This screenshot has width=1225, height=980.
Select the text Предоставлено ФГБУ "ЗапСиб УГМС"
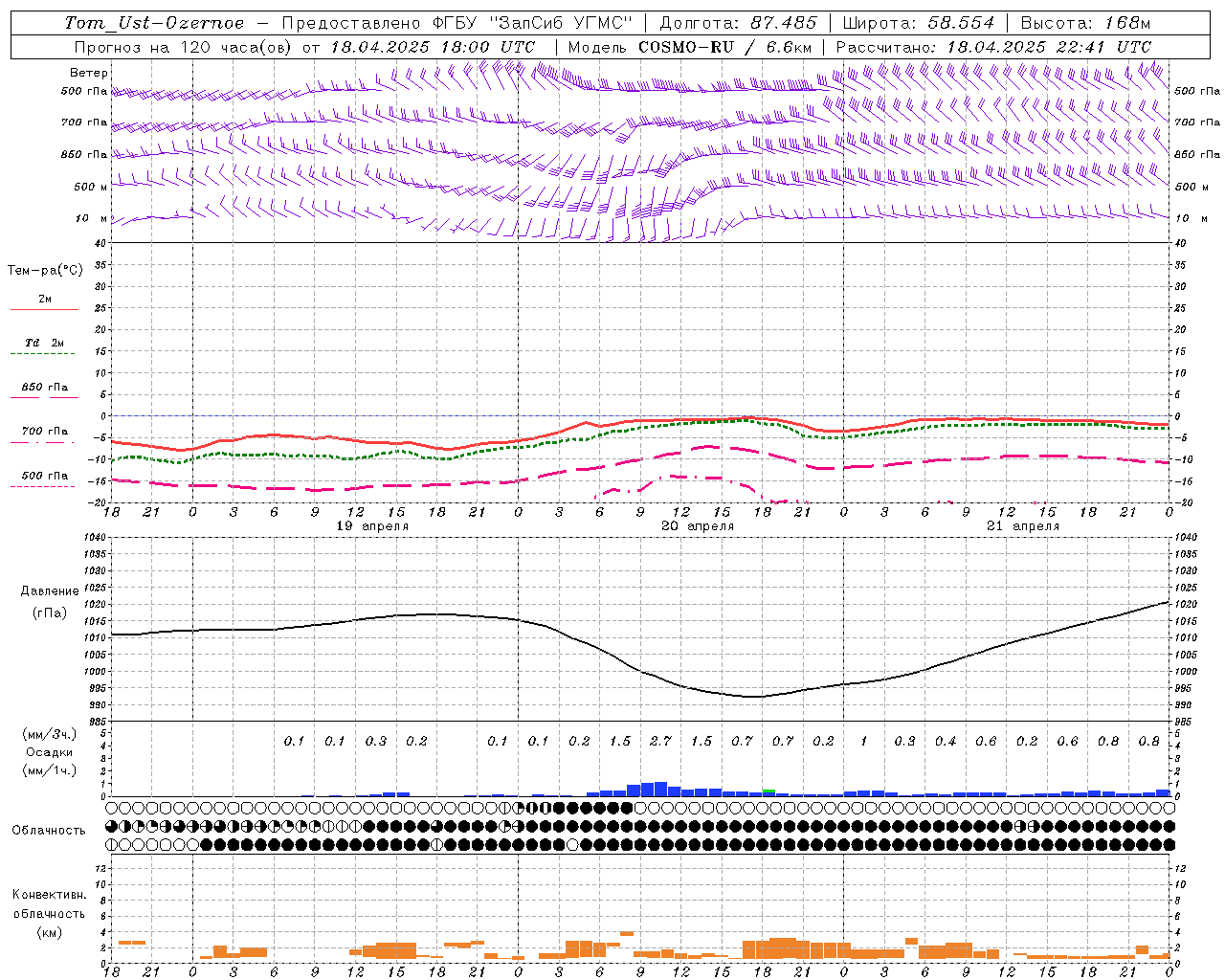pos(458,23)
